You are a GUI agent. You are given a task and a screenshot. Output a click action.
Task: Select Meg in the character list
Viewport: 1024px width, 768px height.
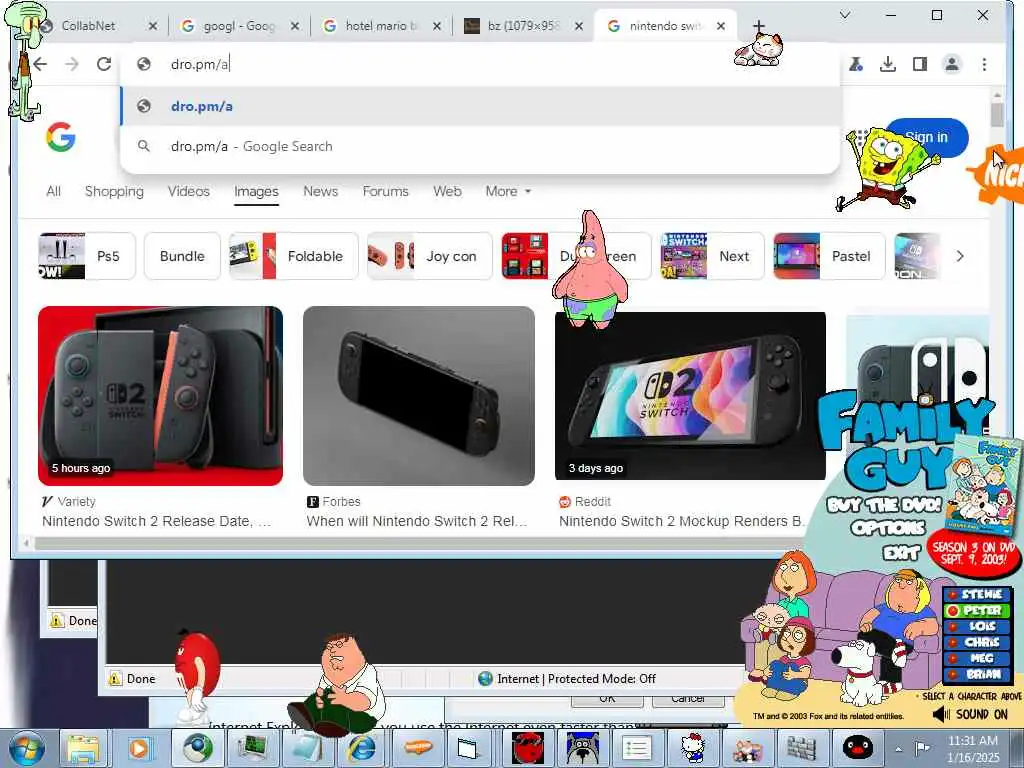pyautogui.click(x=977, y=658)
